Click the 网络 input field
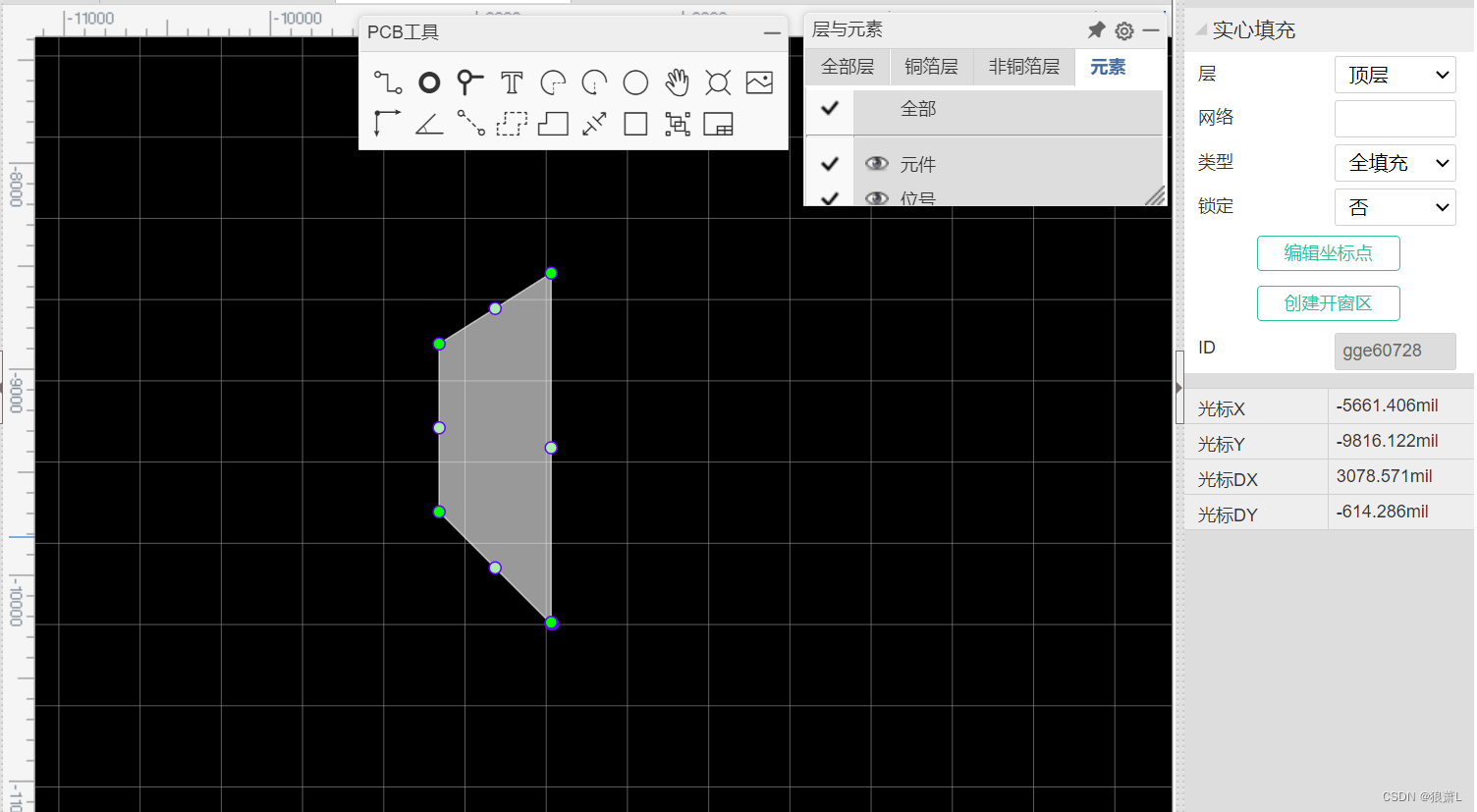The height and width of the screenshot is (812, 1477). [x=1395, y=119]
